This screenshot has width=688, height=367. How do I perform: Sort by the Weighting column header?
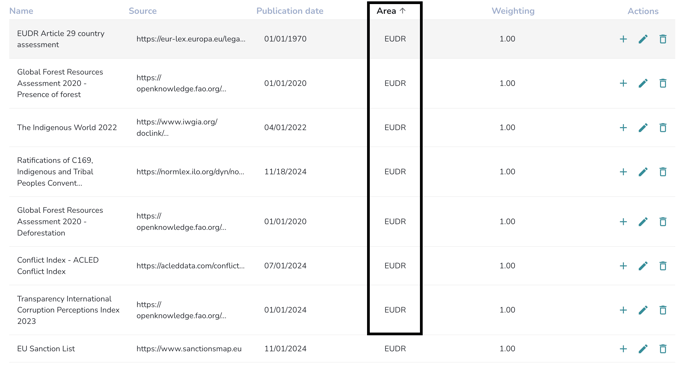pos(513,11)
